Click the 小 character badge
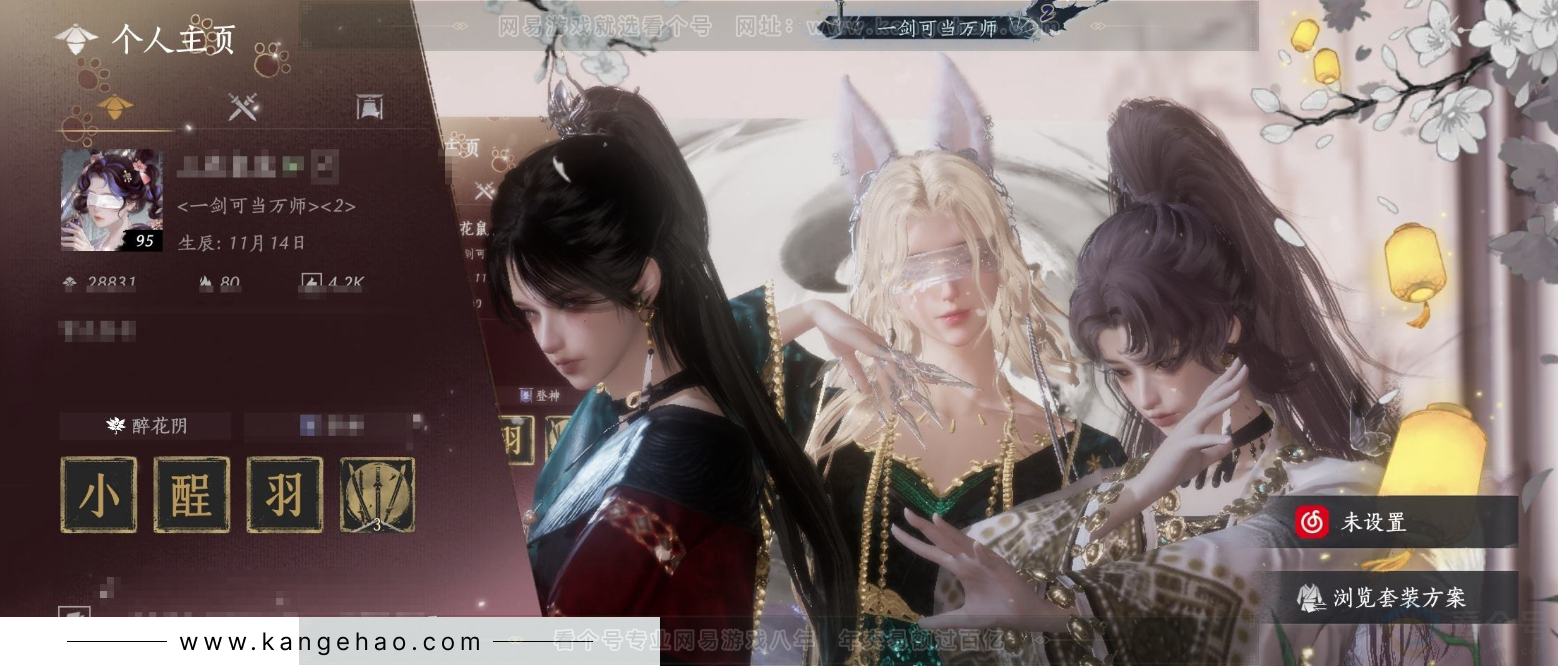Image resolution: width=1558 pixels, height=666 pixels. (x=98, y=495)
